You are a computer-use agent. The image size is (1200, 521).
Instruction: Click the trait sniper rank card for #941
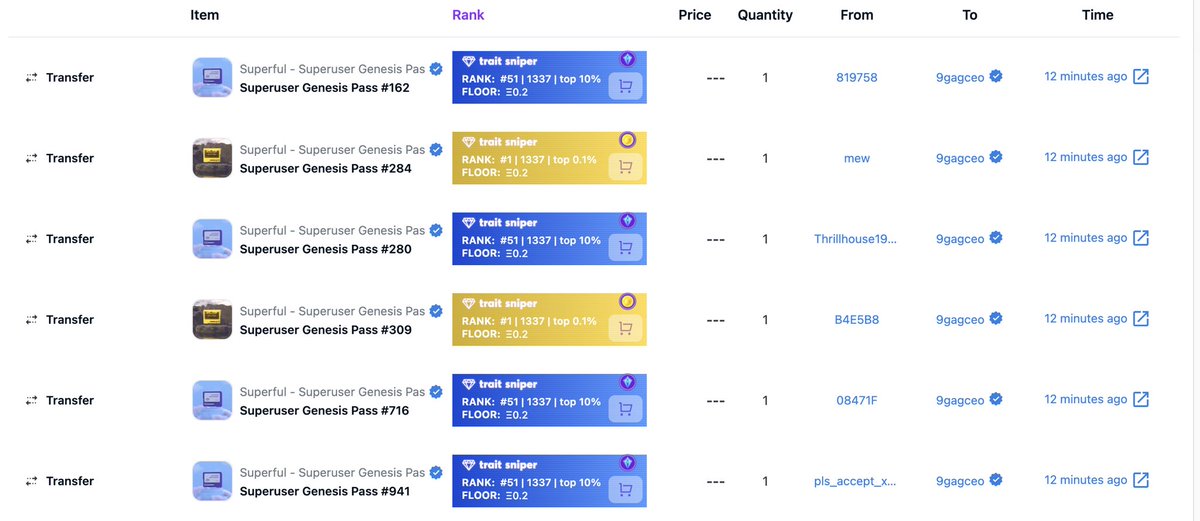[549, 481]
